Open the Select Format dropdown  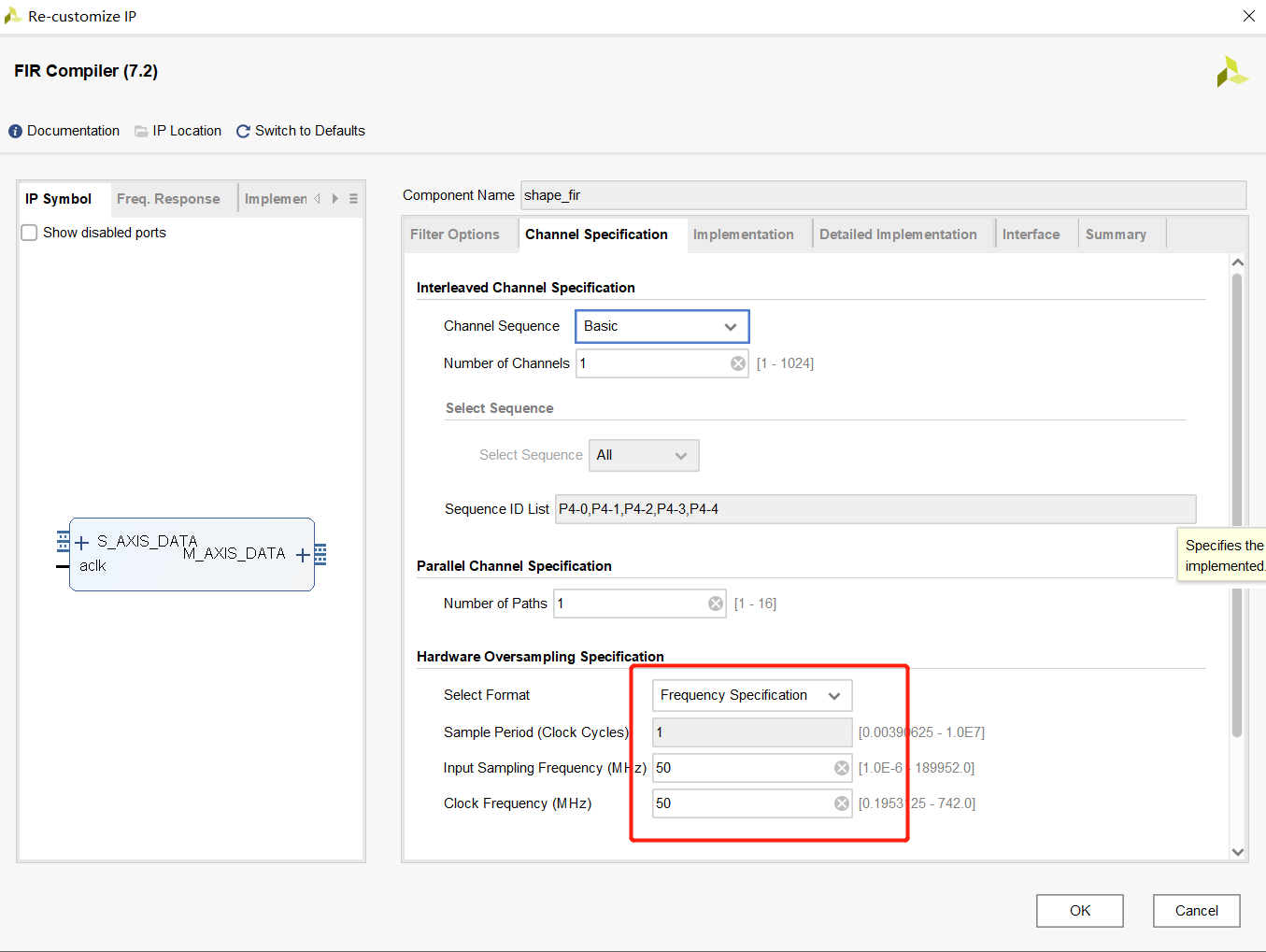coord(751,695)
